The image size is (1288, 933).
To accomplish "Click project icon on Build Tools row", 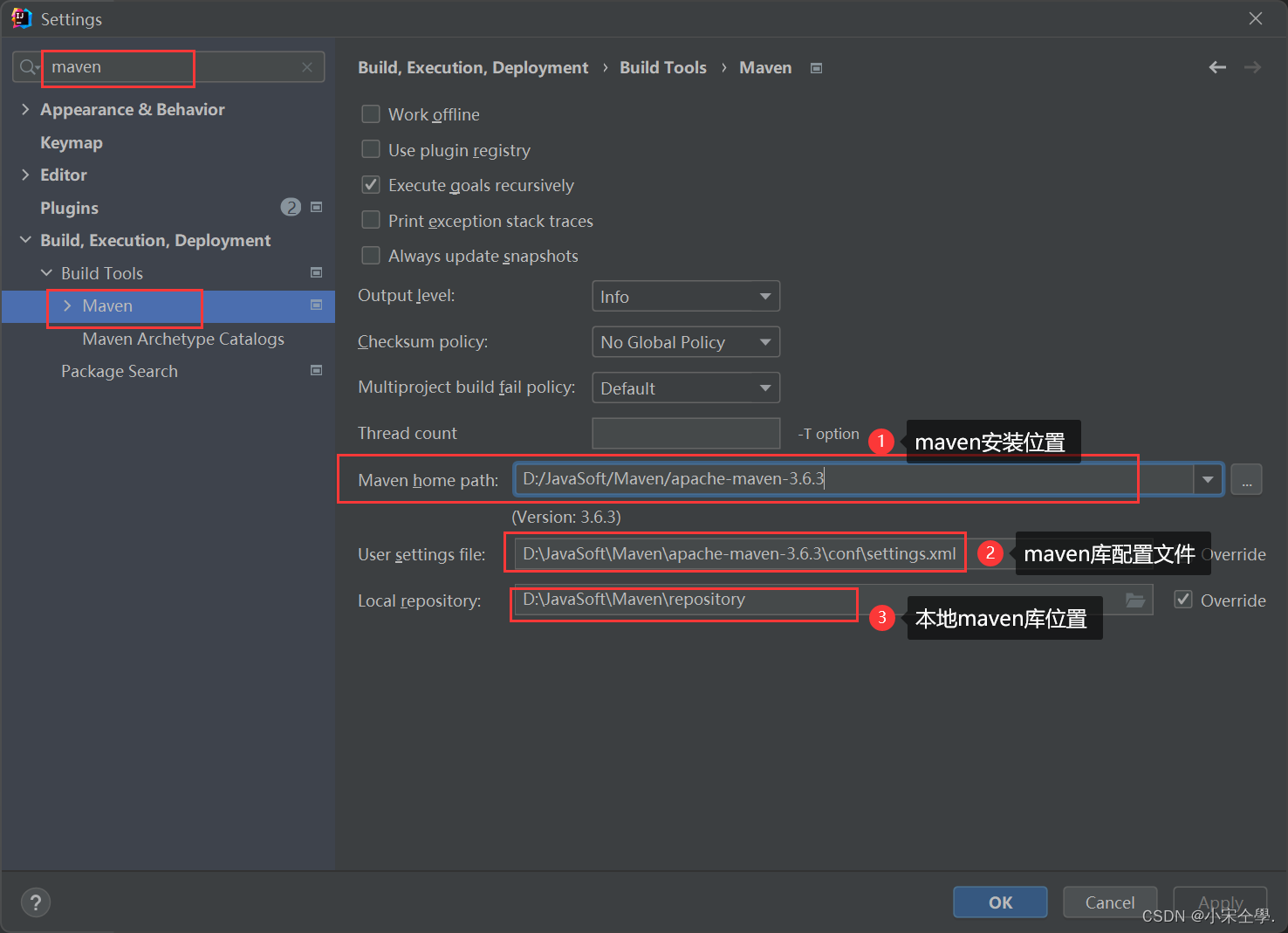I will point(317,272).
